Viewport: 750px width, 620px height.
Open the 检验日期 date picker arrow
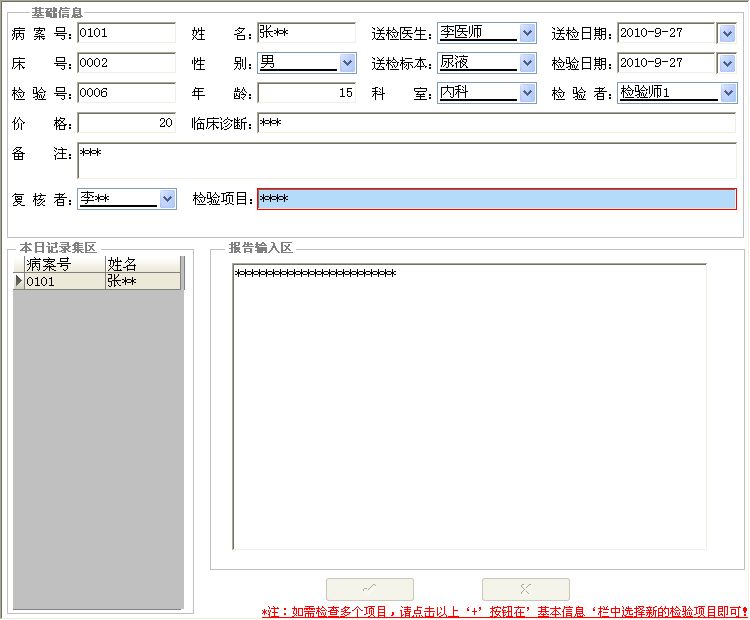pyautogui.click(x=727, y=63)
